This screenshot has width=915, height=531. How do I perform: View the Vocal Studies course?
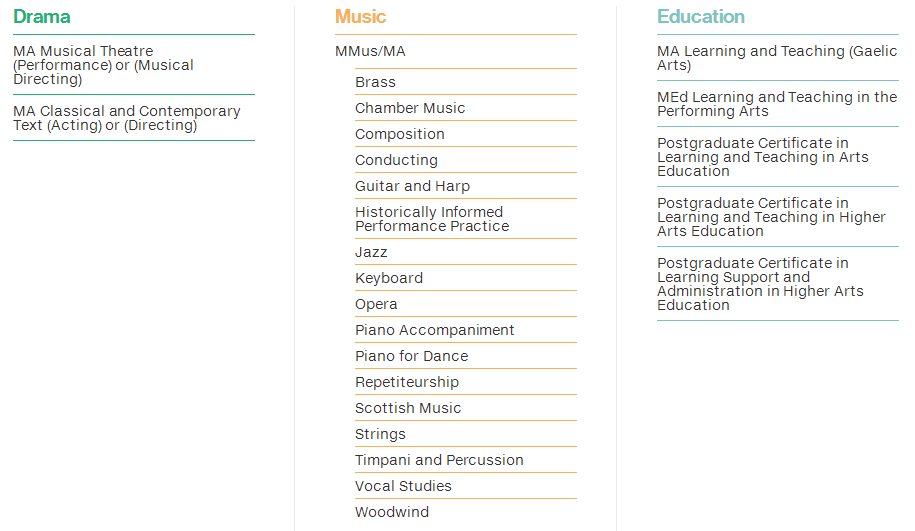tap(403, 486)
